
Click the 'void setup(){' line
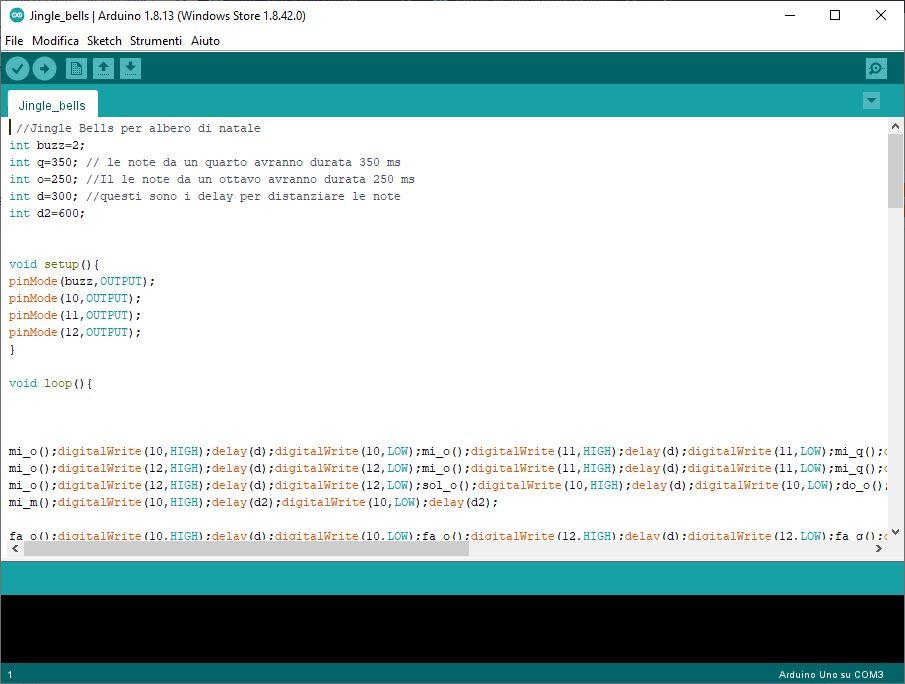[x=54, y=264]
